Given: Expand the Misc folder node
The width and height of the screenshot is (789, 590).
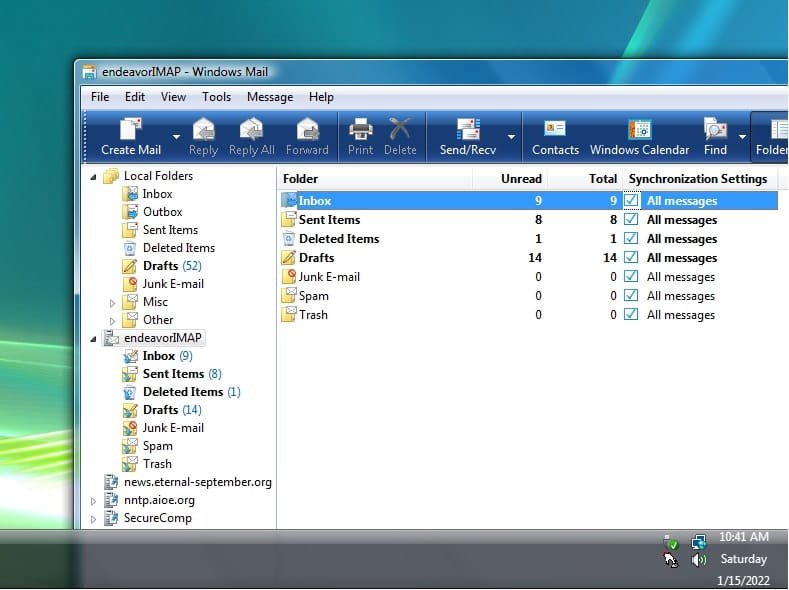Looking at the screenshot, I should click(x=112, y=303).
